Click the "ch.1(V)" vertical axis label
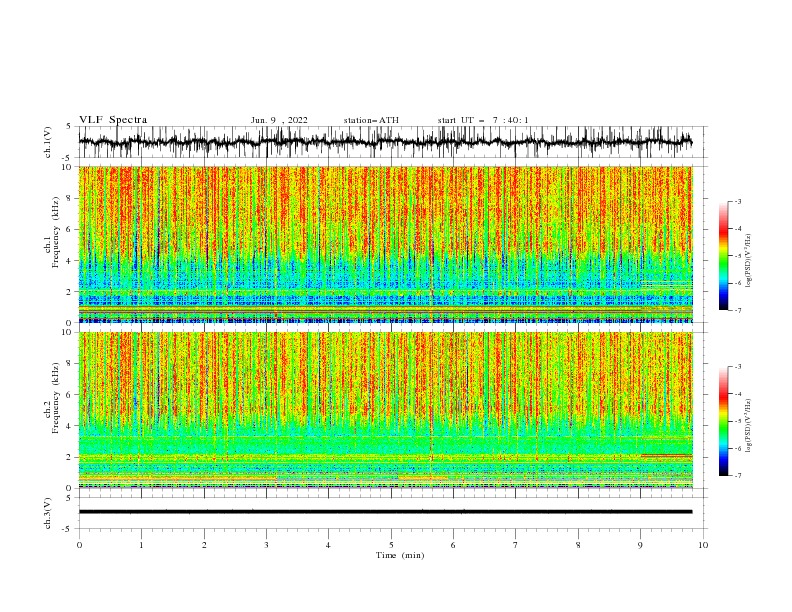Screen dimensions: 792x612 pos(48,142)
